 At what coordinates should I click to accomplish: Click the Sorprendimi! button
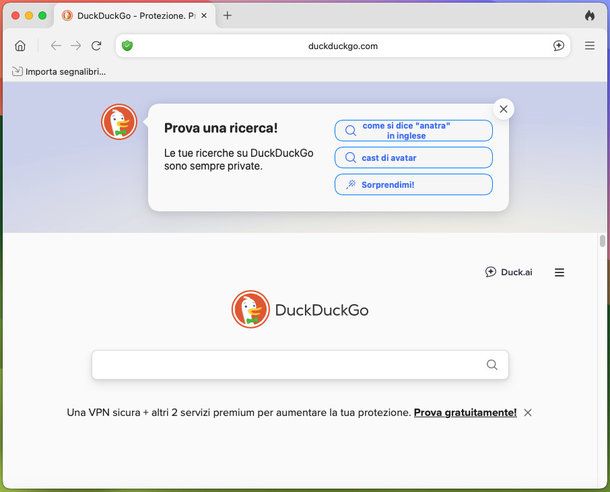414,184
